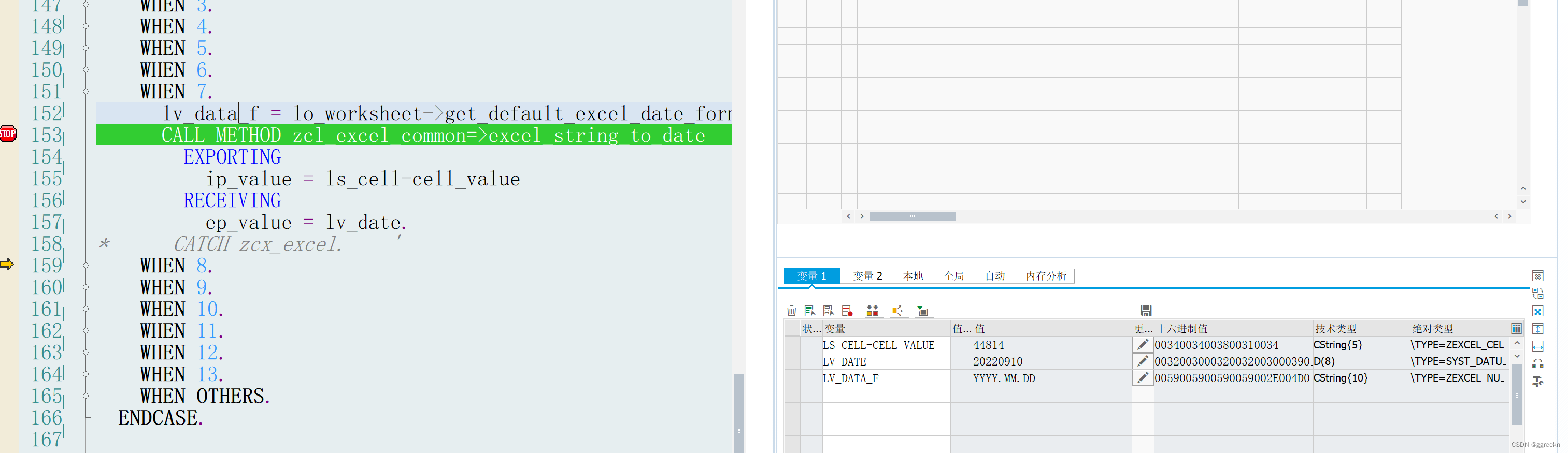1568x453 pixels.
Task: Toggle fold marker at line 148 WHEN 4
Action: pyautogui.click(x=86, y=26)
